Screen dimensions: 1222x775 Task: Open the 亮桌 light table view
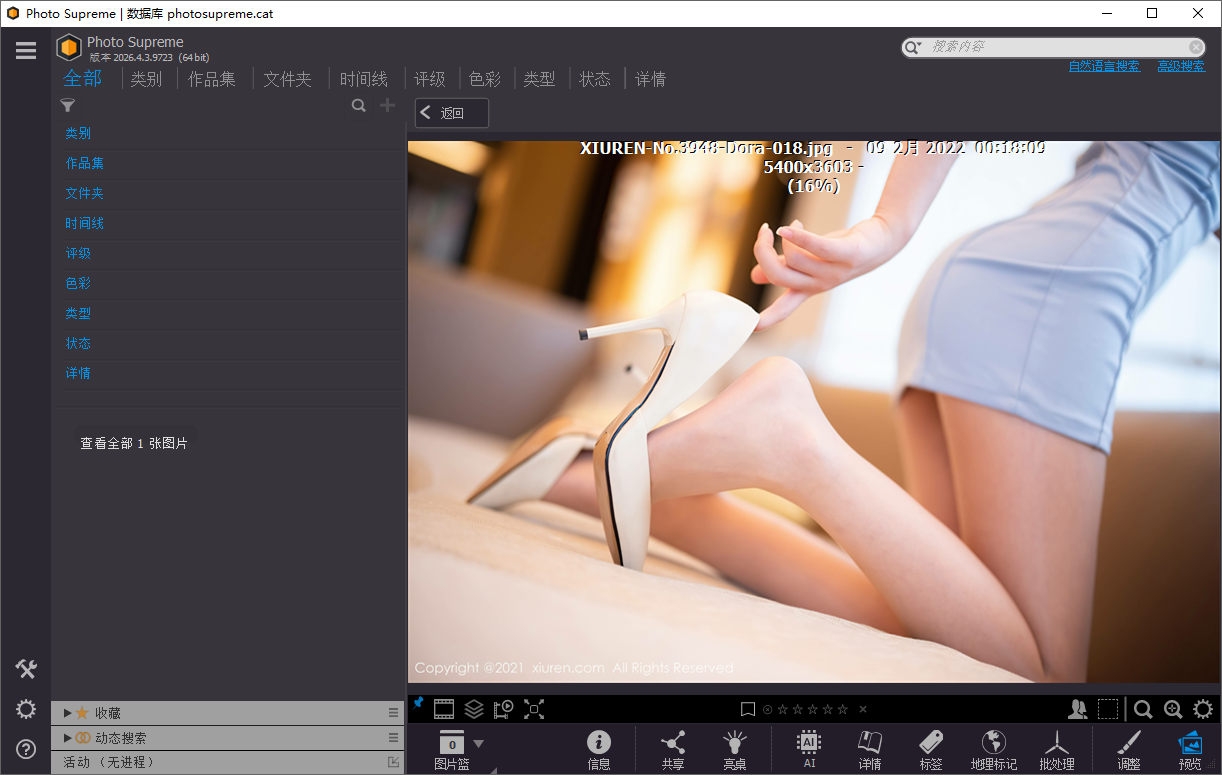[735, 750]
